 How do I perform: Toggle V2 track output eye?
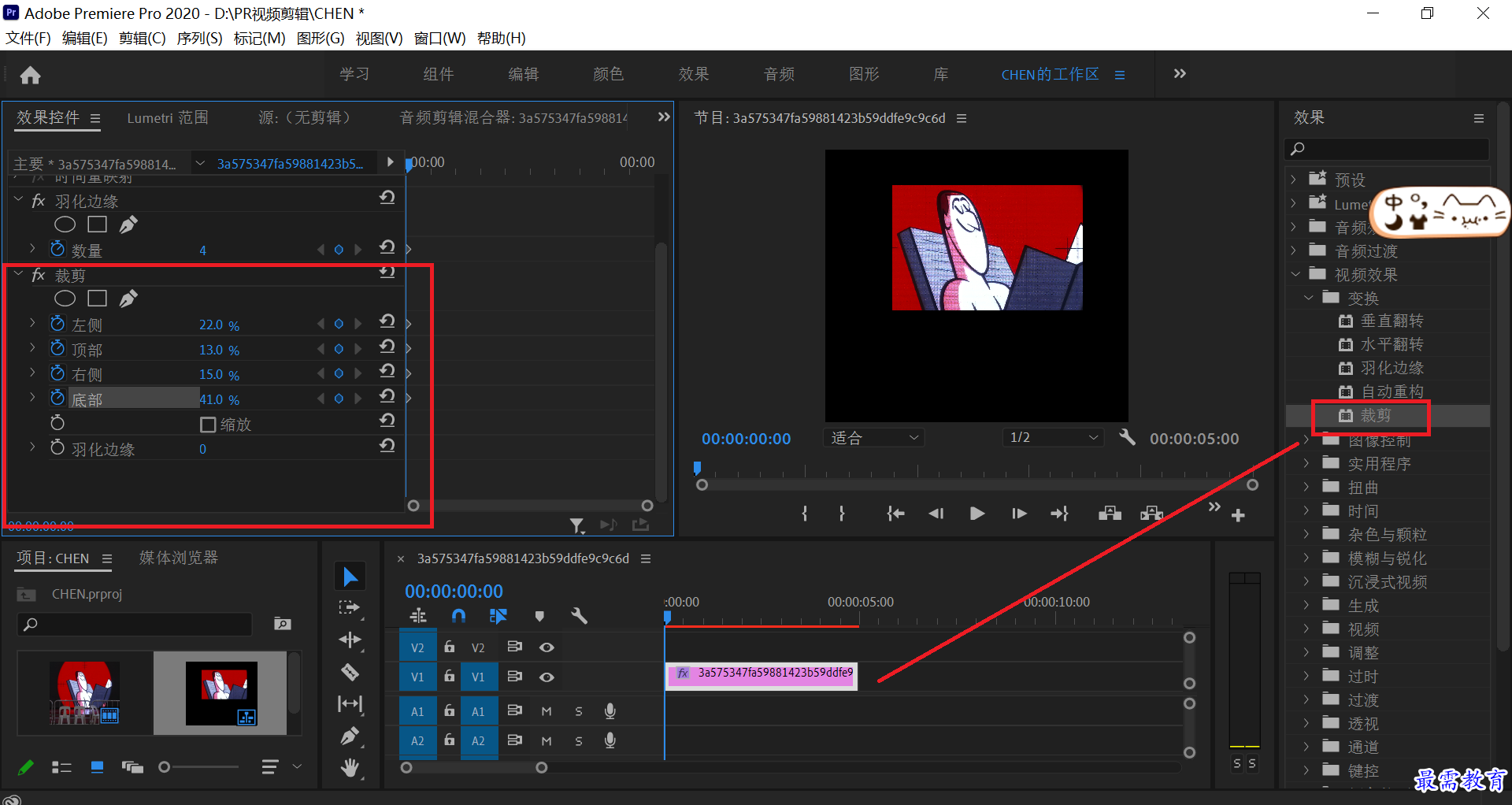[x=547, y=647]
